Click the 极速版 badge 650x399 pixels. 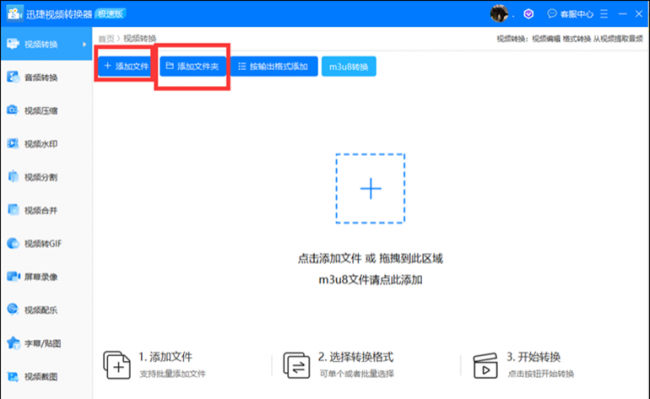coord(110,14)
